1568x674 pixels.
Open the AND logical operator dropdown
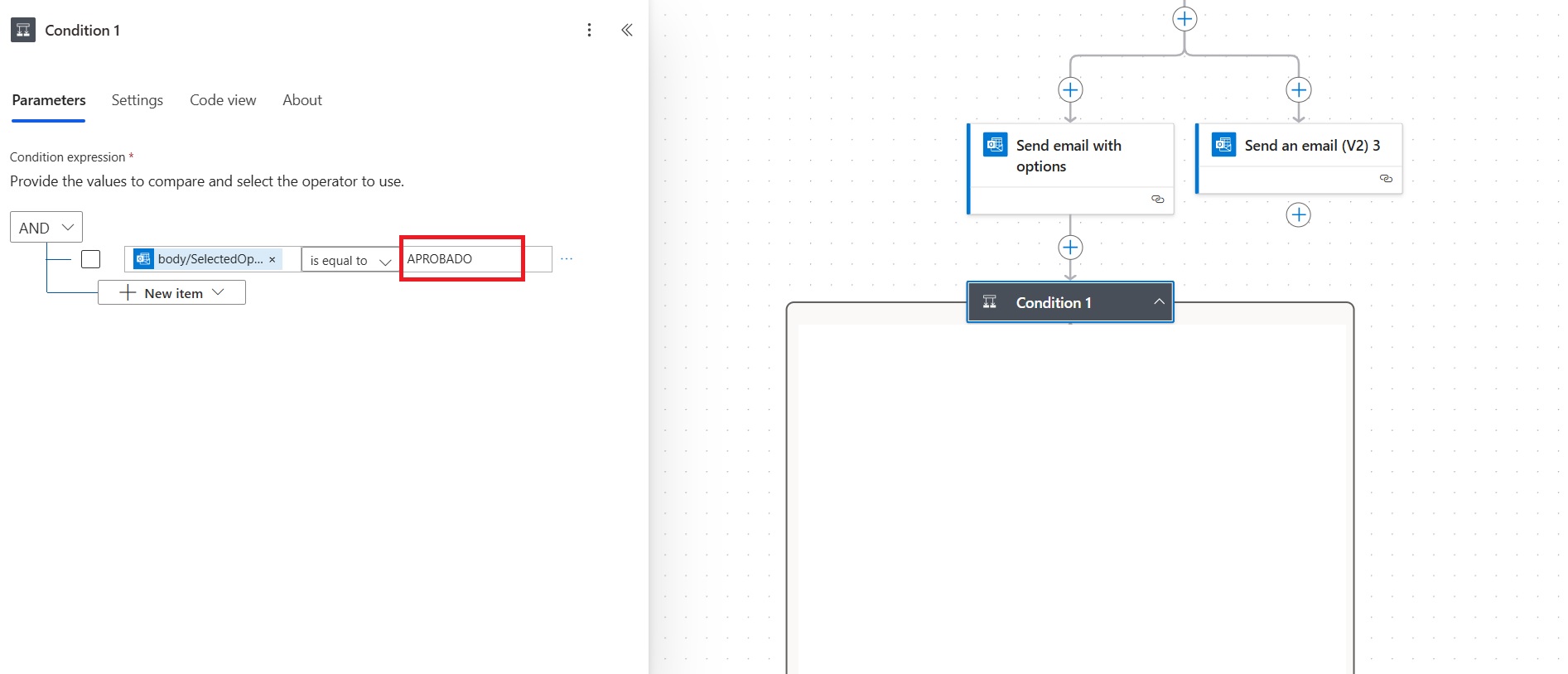[46, 227]
